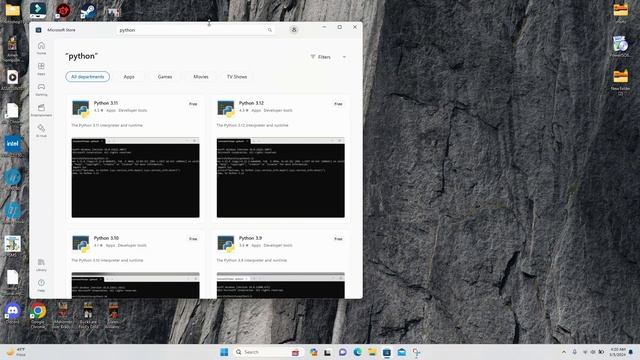Image resolution: width=640 pixels, height=360 pixels.
Task: Select the Movies department filter
Action: click(x=201, y=77)
